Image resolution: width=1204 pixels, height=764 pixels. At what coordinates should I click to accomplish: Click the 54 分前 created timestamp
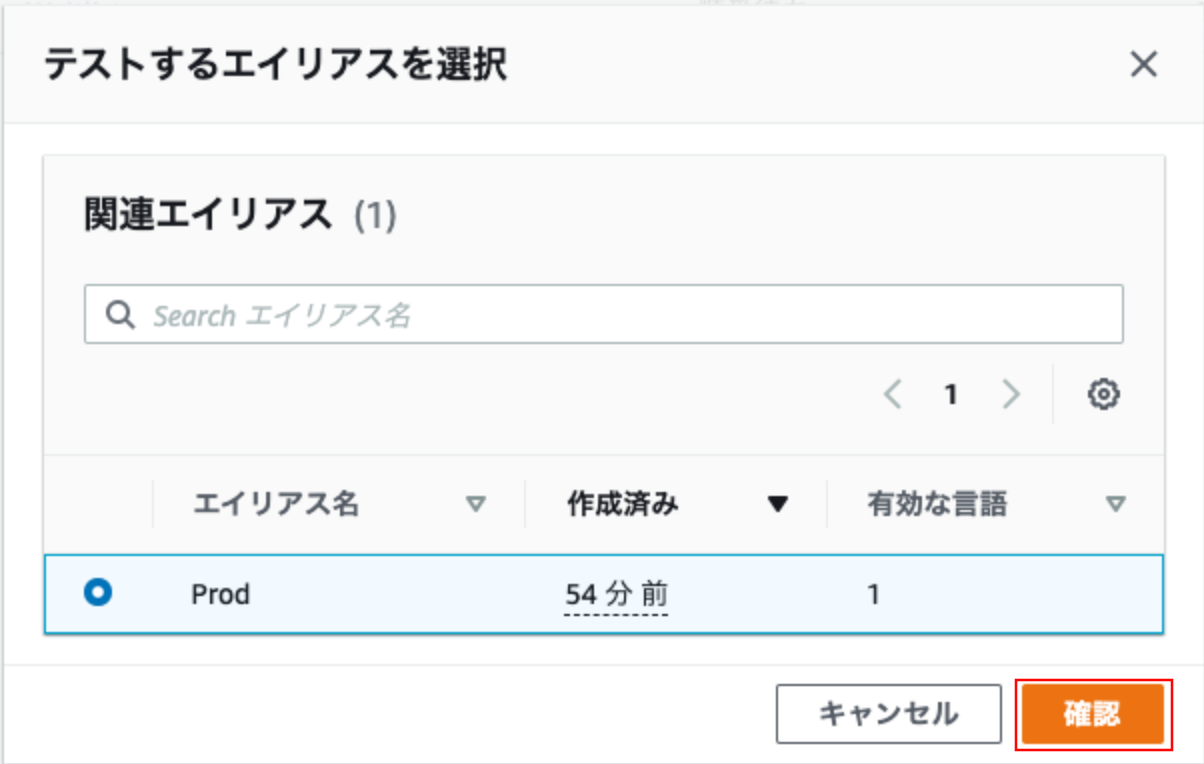coord(616,595)
